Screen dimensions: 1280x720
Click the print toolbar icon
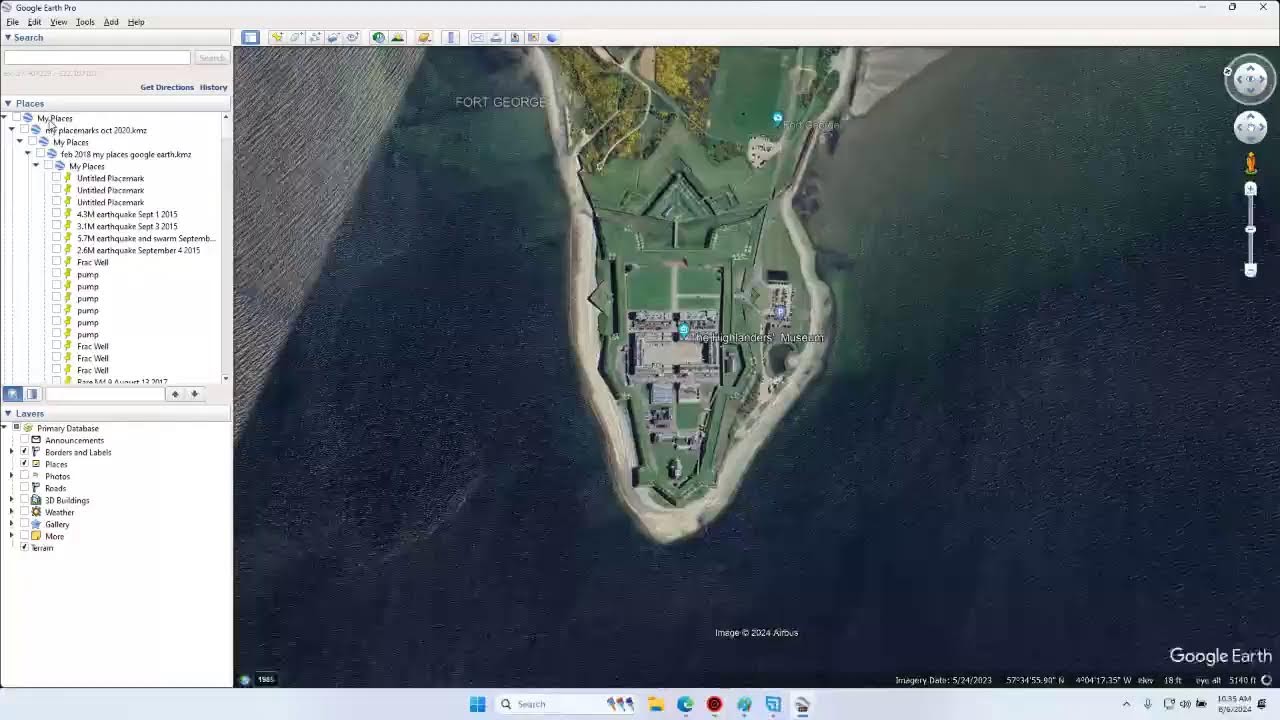coord(496,38)
